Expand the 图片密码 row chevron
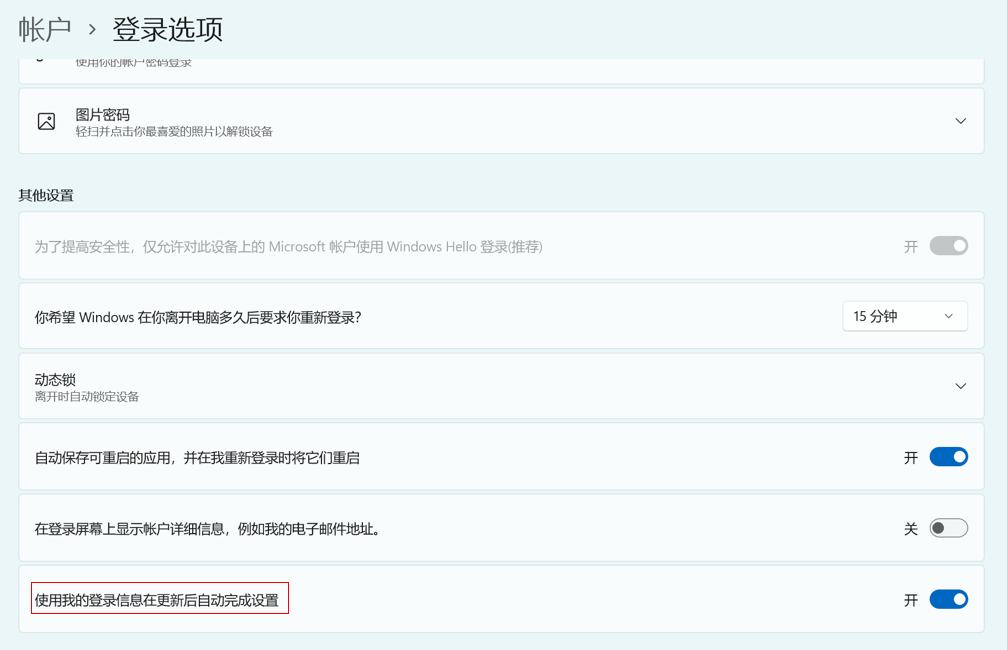Screen dimensions: 1007x650 (960, 121)
